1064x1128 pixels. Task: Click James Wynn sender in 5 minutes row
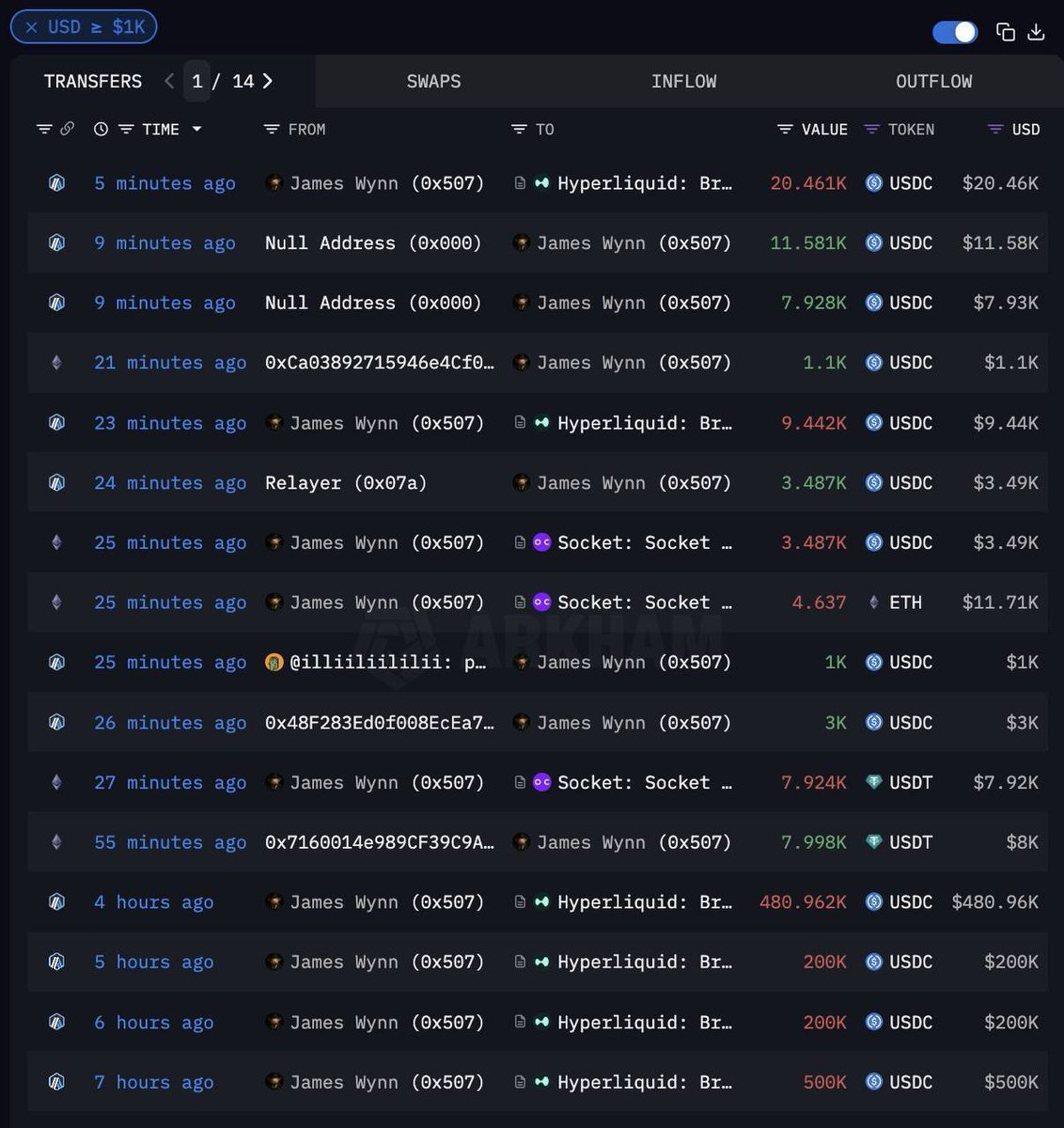click(386, 183)
